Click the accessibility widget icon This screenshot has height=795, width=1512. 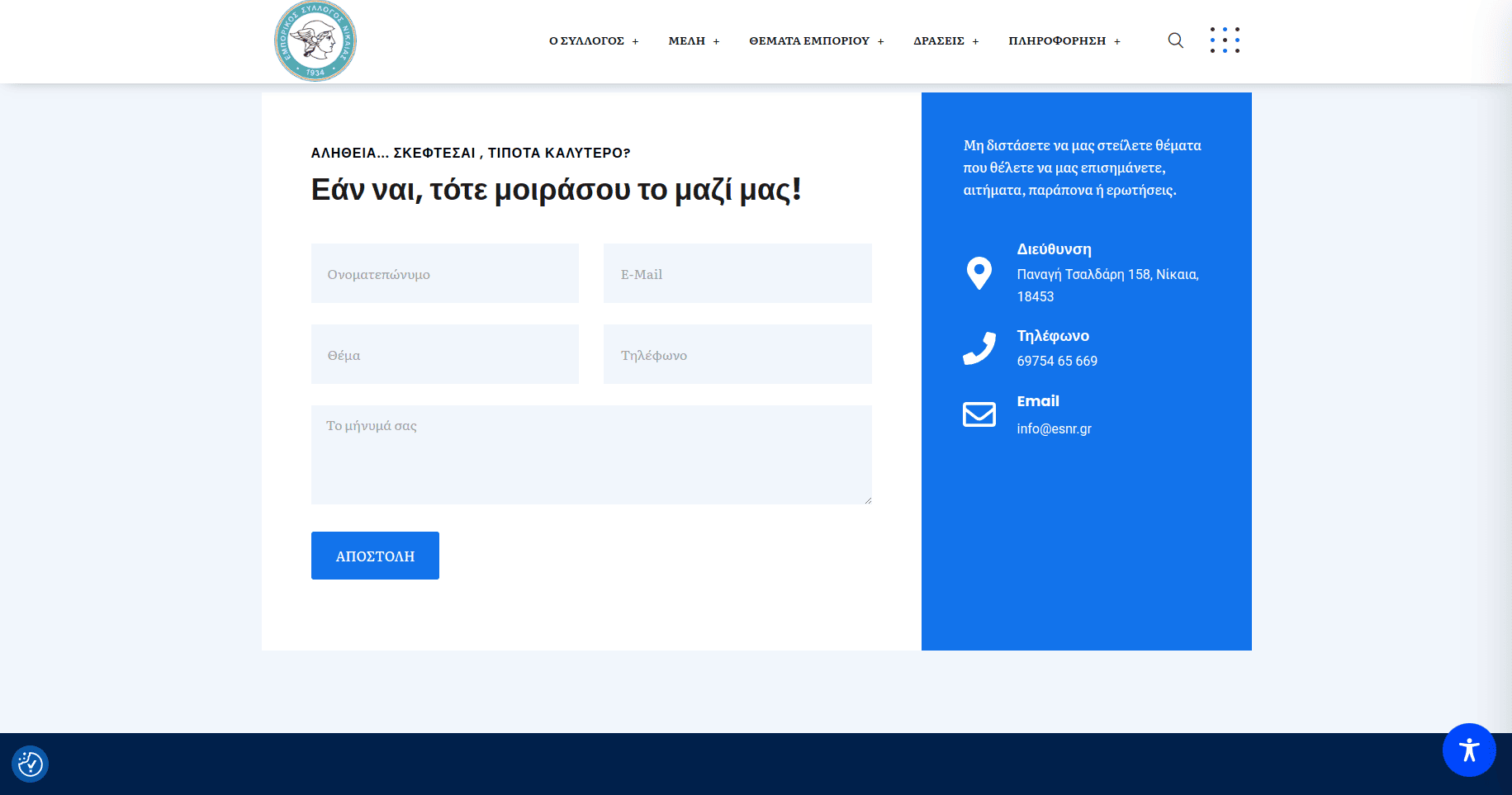pyautogui.click(x=1468, y=750)
